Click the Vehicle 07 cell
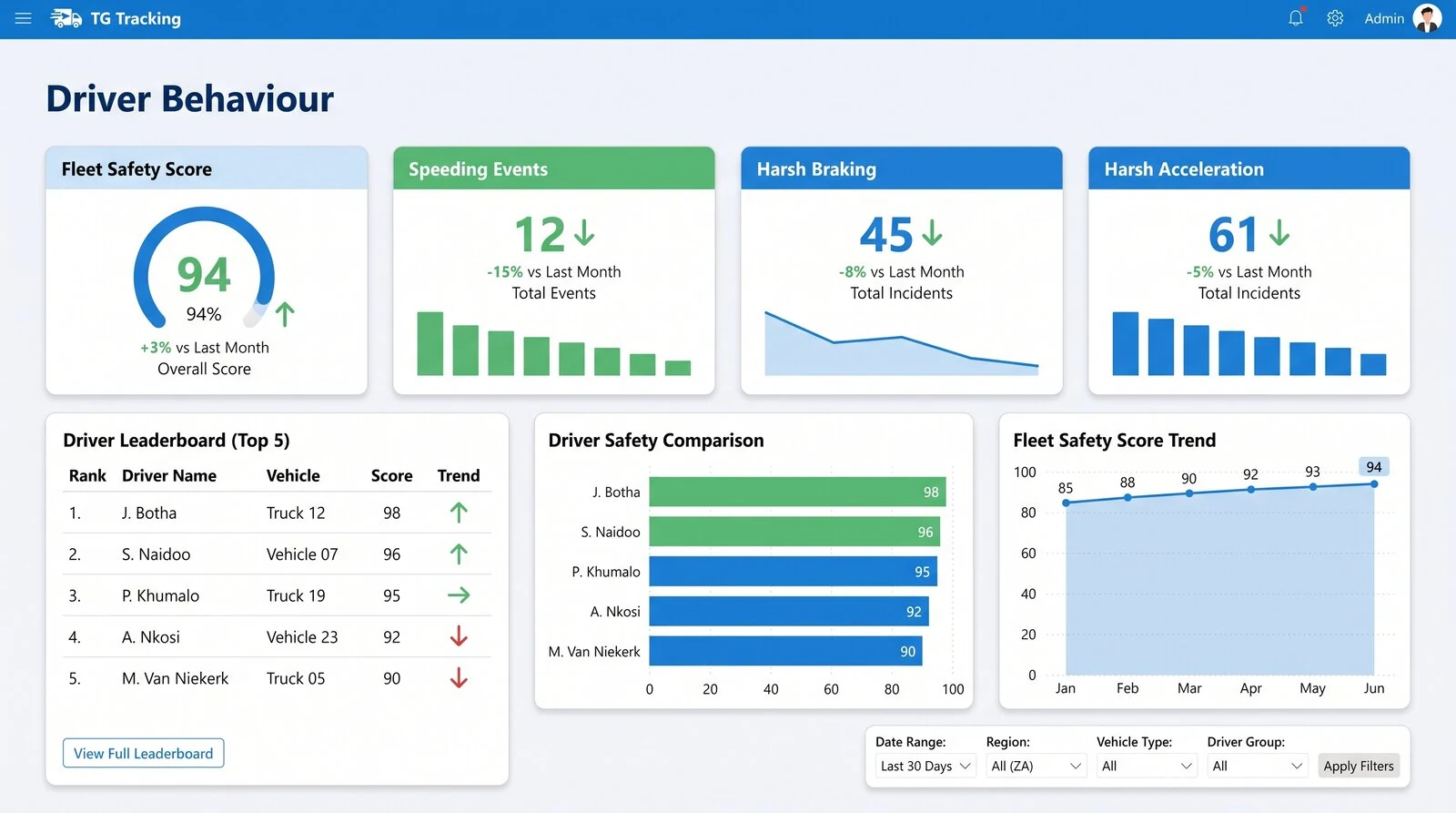The image size is (1456, 813). [x=302, y=554]
